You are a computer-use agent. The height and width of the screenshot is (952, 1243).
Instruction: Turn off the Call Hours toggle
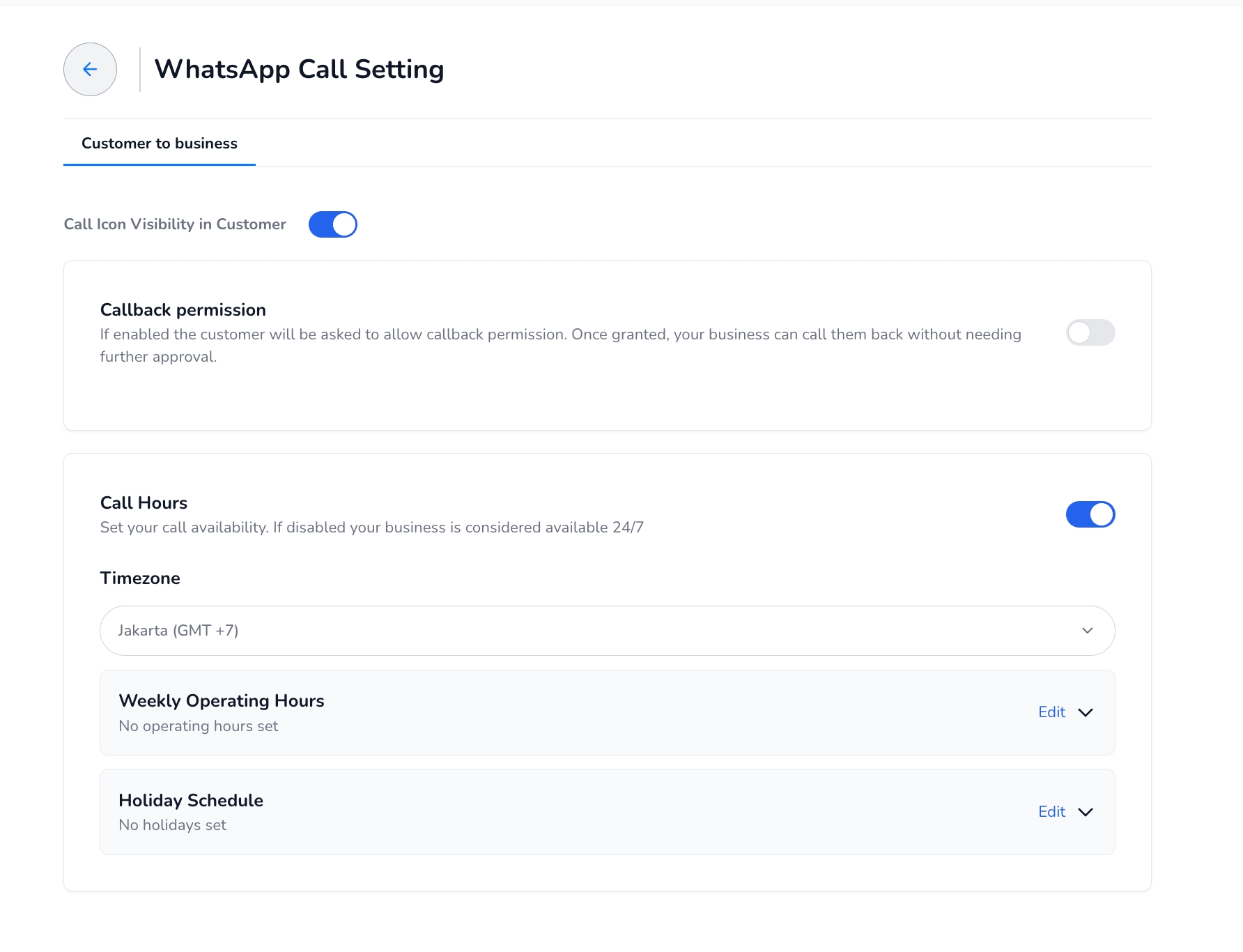click(1090, 514)
